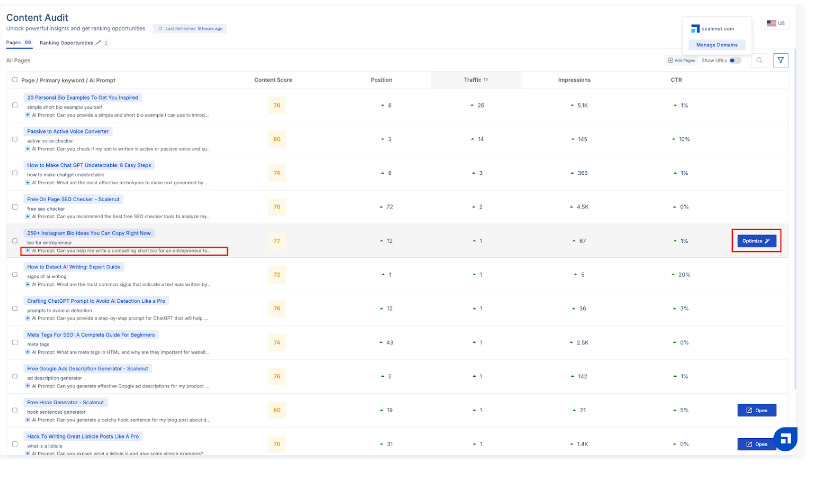The width and height of the screenshot is (818, 478).
Task: Click the Manage Domains button
Action: (716, 45)
